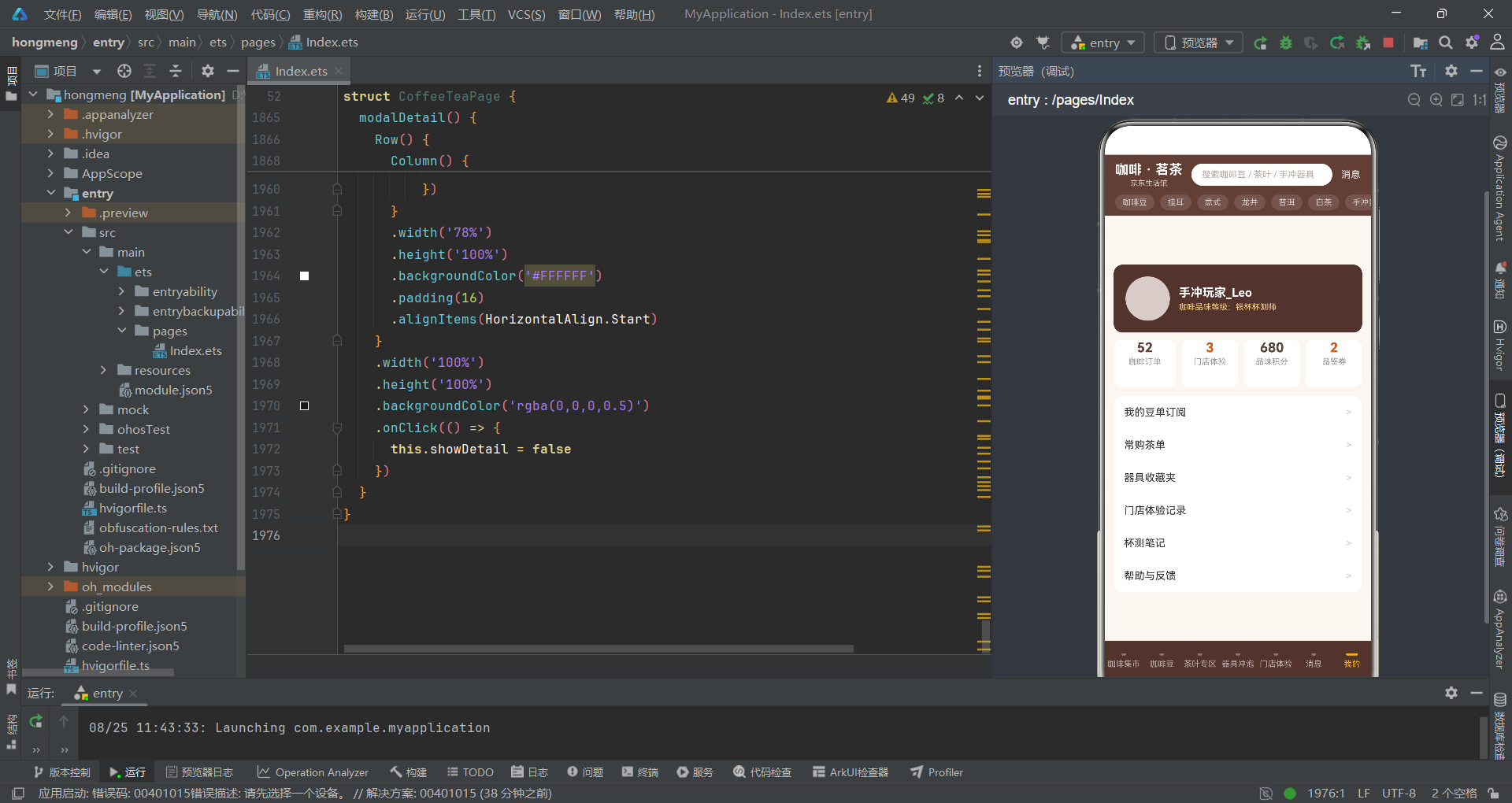Image resolution: width=1512 pixels, height=803 pixels.
Task: Toggle AppAnalyzer side panel
Action: 1500,628
